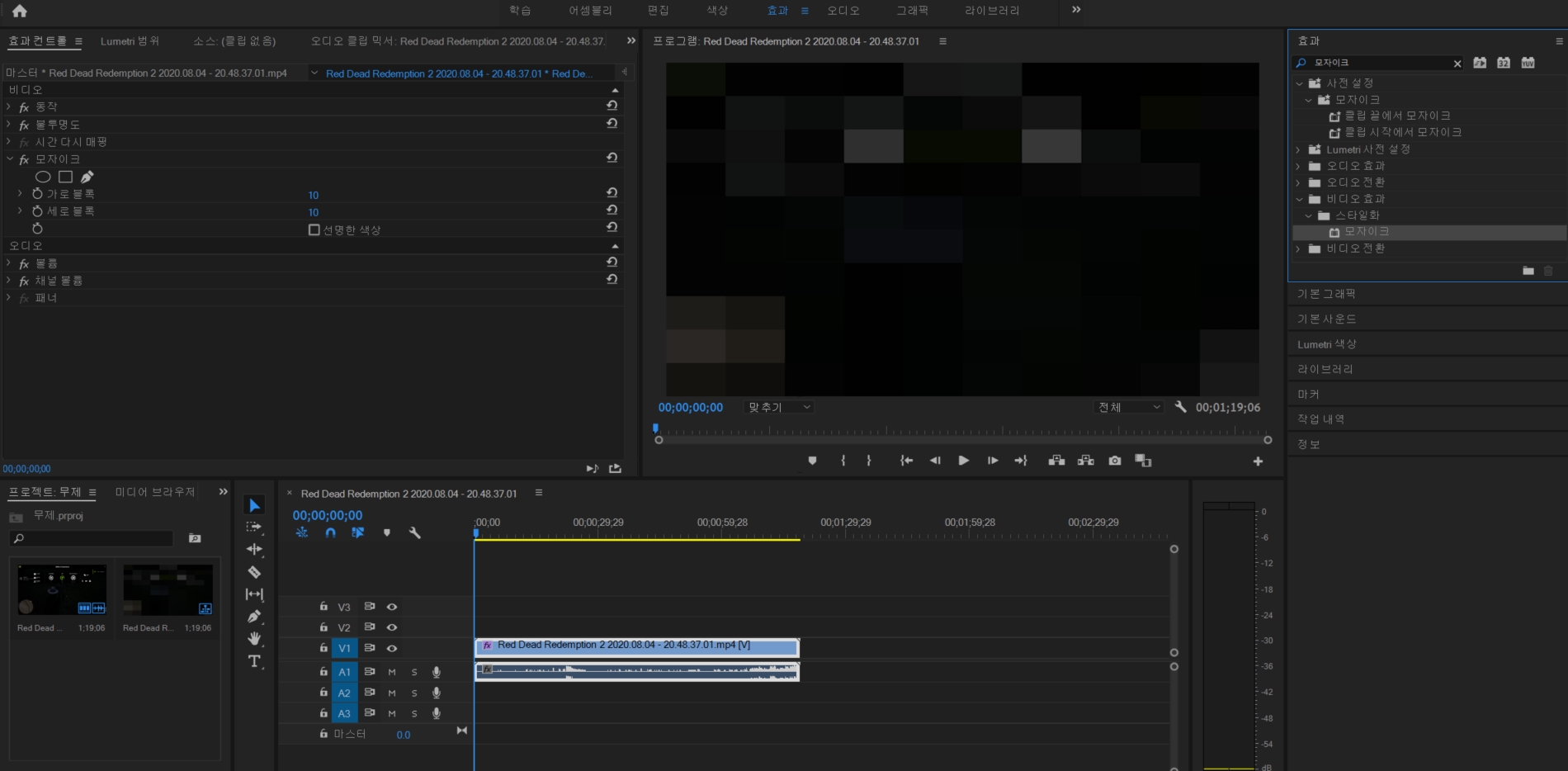Open the Lumetri 범위 tab
The image size is (1568, 771).
tap(130, 41)
